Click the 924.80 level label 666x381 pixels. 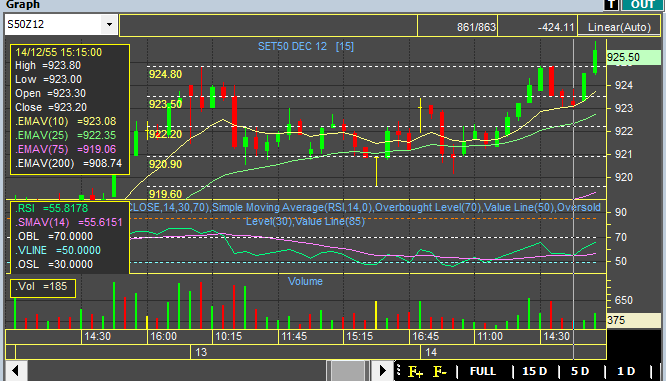165,74
